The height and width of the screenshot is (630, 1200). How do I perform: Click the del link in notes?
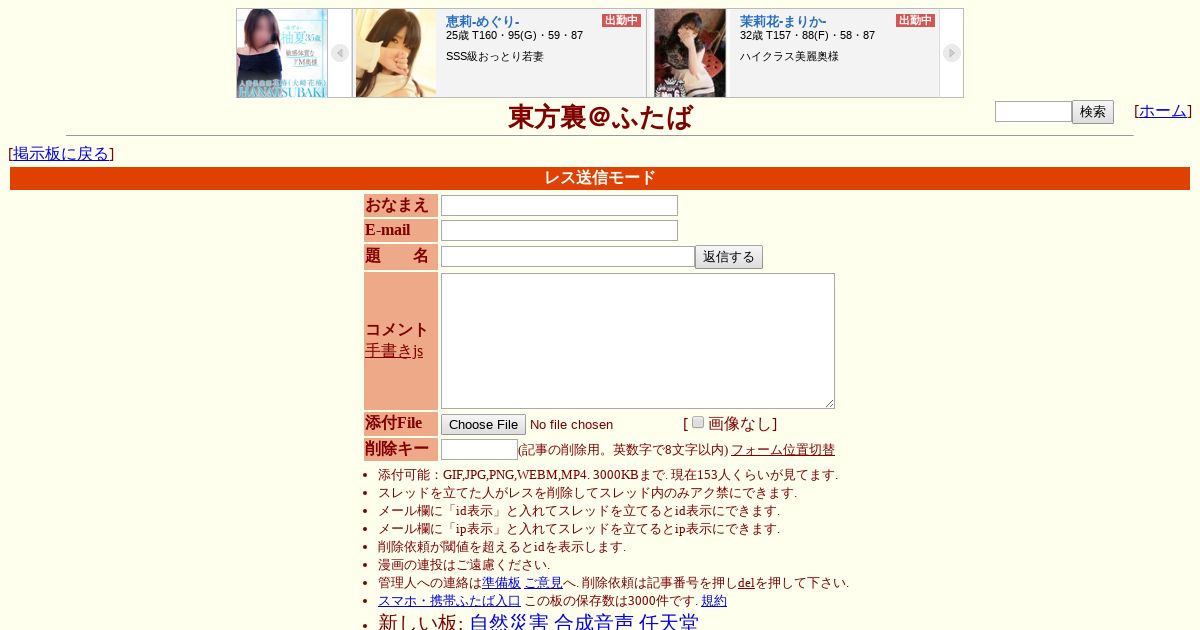[x=746, y=583]
